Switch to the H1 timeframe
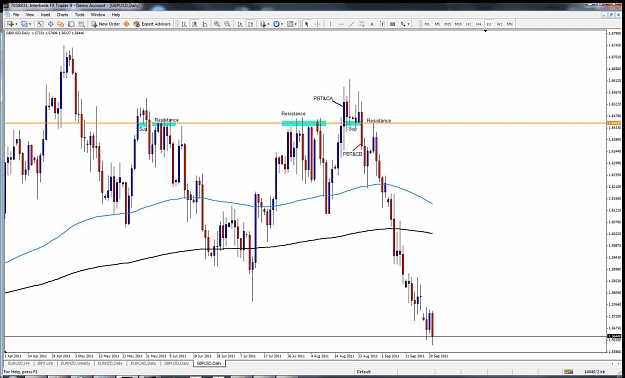Image resolution: width=625 pixels, height=378 pixels. tap(468, 24)
